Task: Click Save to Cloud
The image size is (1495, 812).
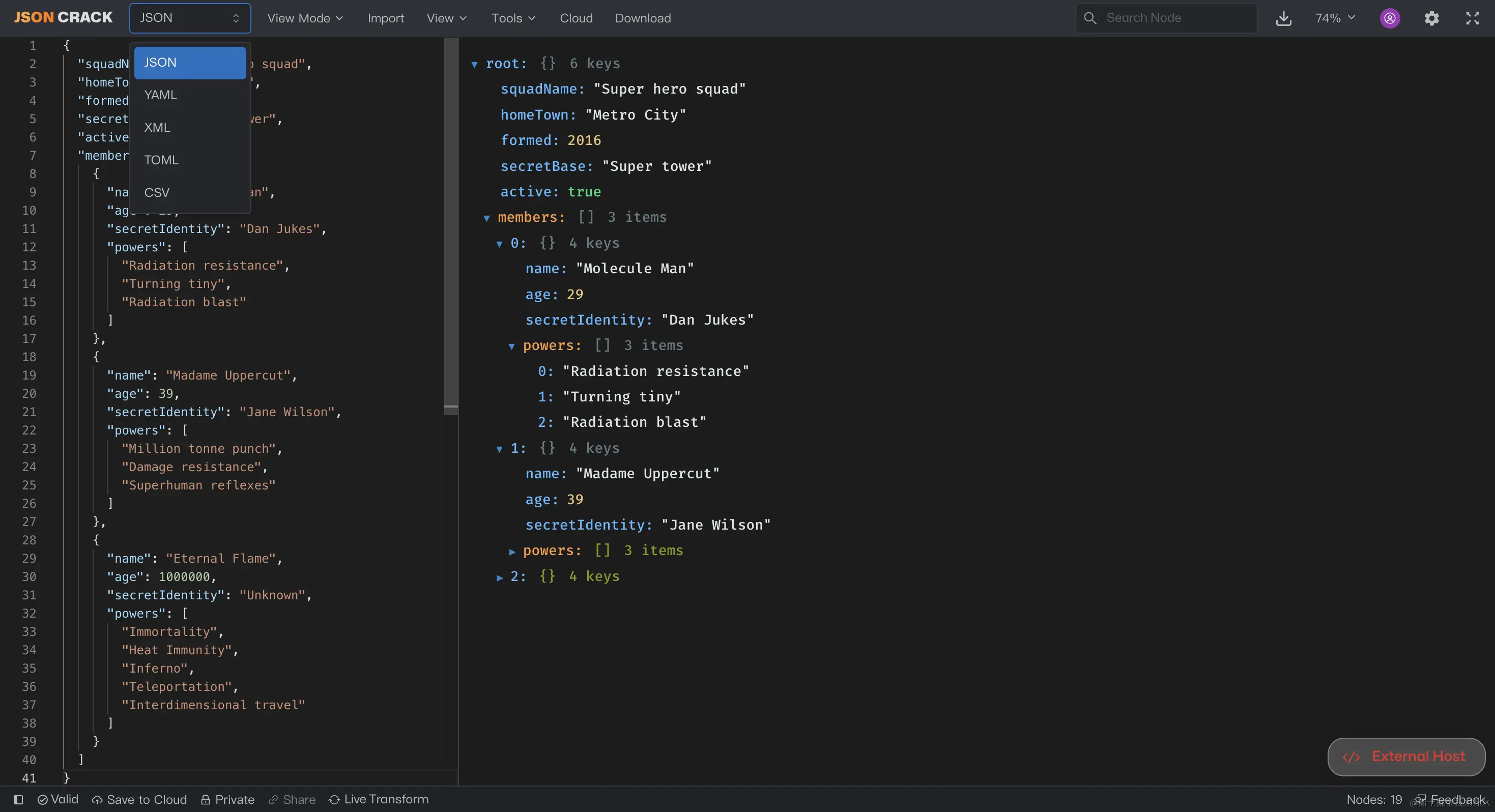Action: tap(139, 799)
